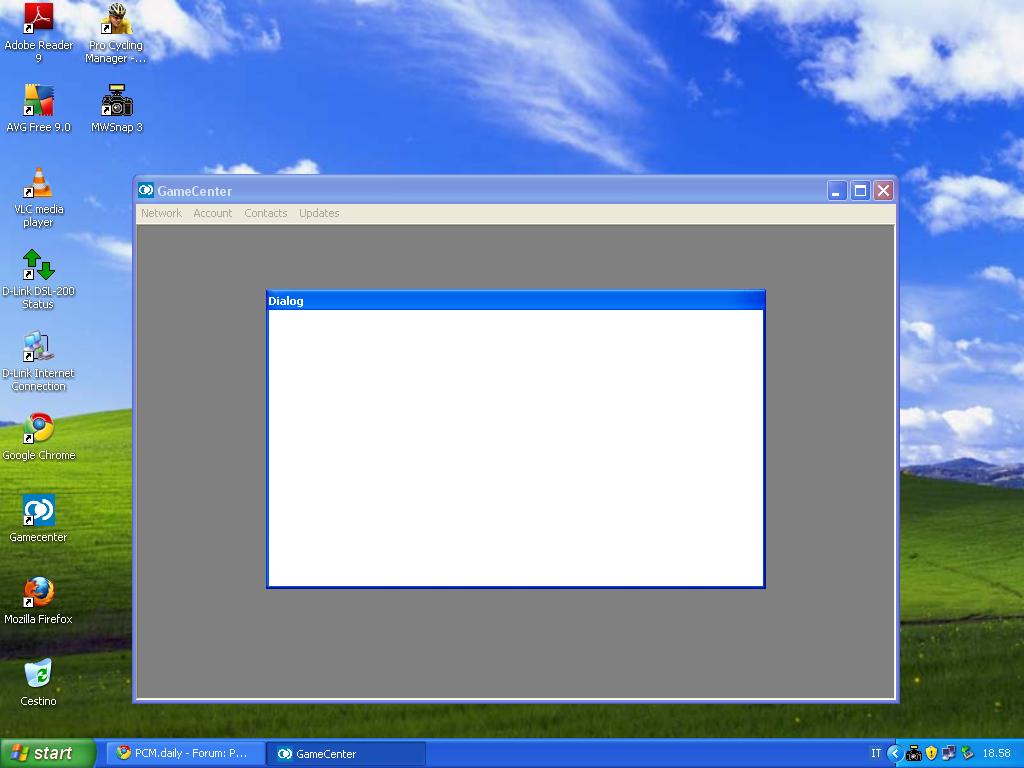Click the MWSnap 3 desktop icon
The image size is (1024, 768).
117,101
